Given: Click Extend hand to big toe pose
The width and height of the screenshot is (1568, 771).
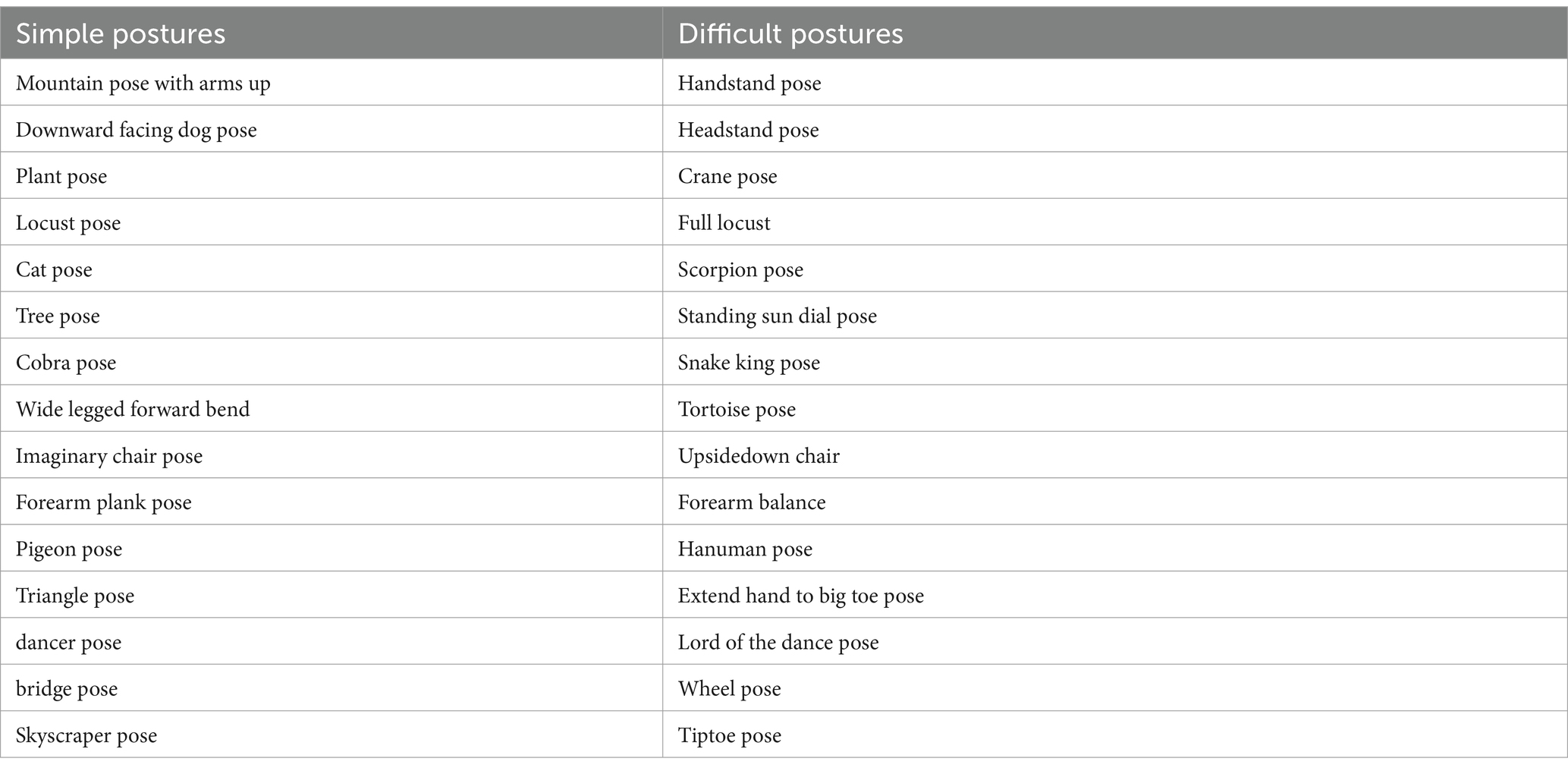Looking at the screenshot, I should (x=800, y=596).
